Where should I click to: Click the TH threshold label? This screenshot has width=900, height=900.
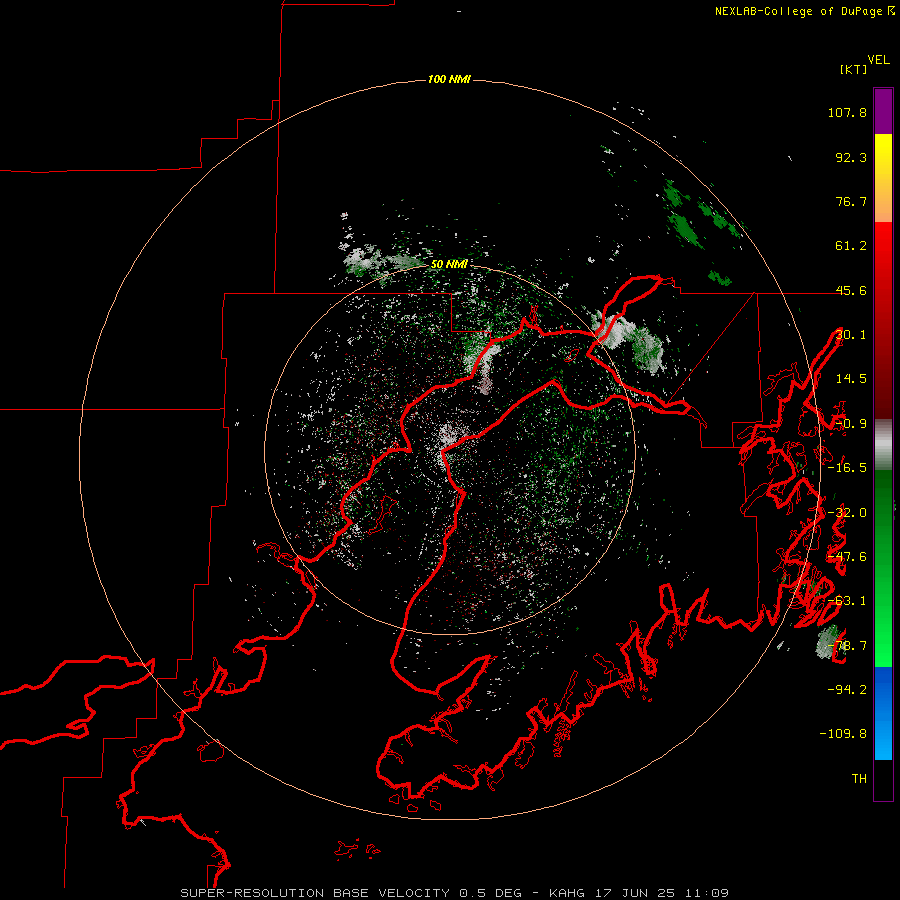coord(859,779)
